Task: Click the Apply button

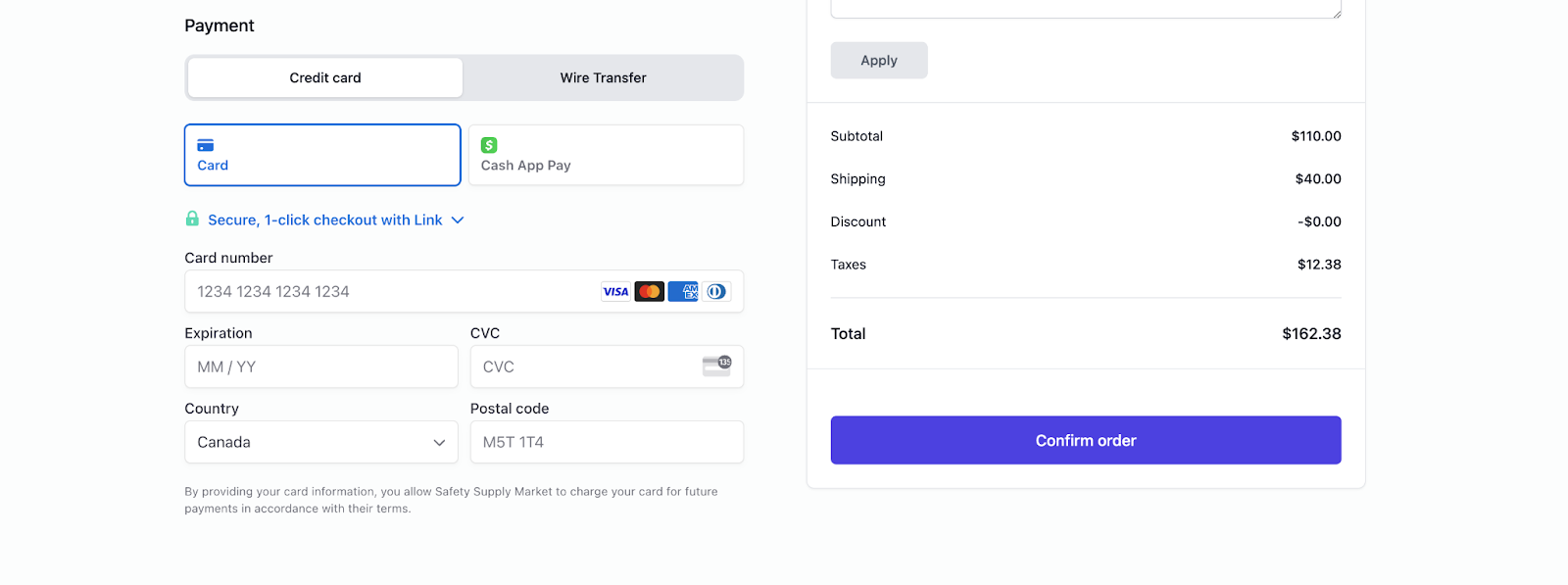Action: (877, 60)
